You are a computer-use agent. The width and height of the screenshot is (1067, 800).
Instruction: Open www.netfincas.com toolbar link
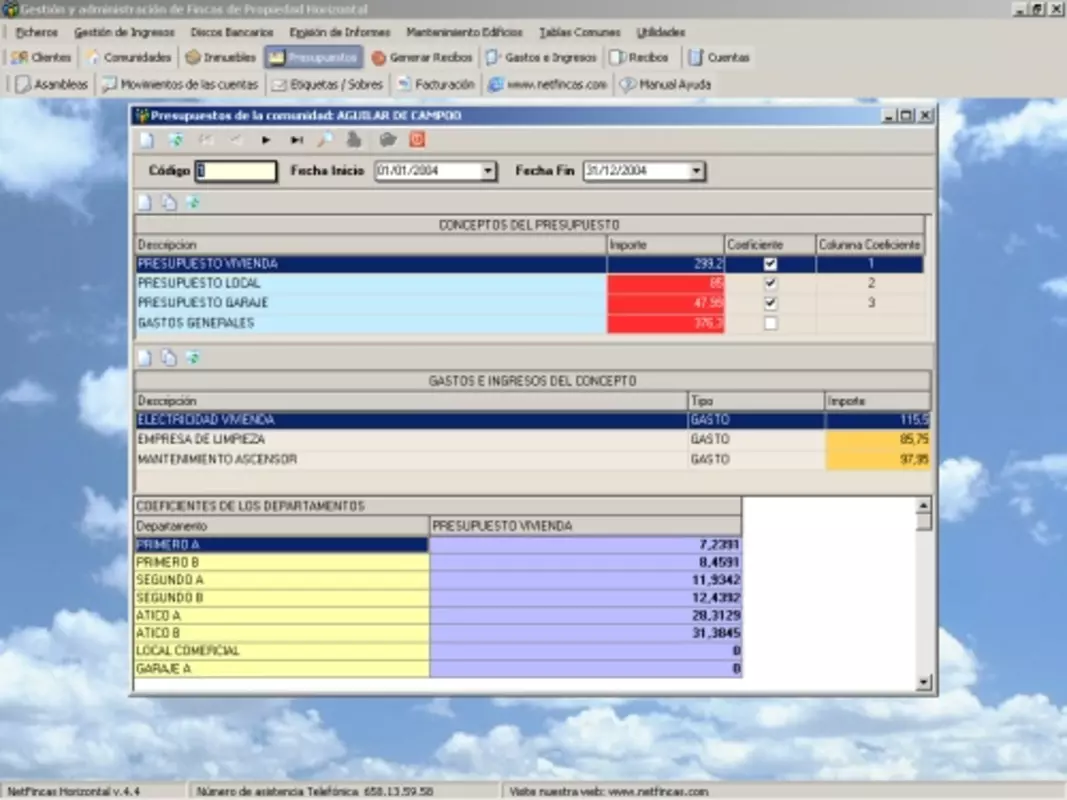click(x=548, y=85)
